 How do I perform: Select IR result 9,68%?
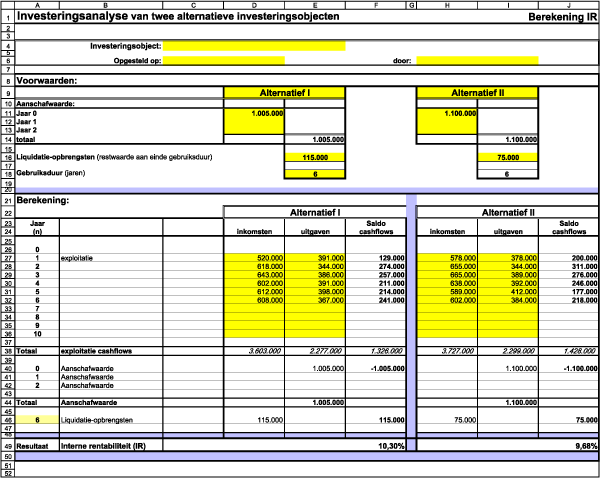(586, 446)
